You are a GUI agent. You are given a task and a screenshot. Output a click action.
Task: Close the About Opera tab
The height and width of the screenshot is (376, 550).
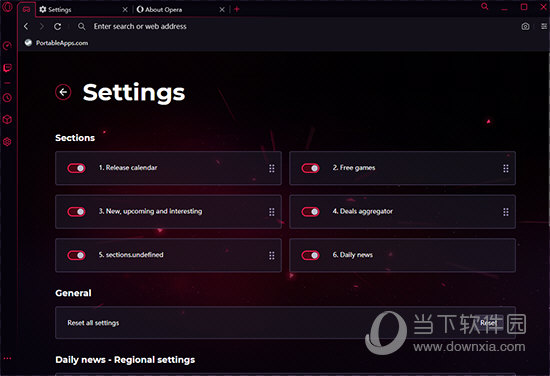click(222, 9)
